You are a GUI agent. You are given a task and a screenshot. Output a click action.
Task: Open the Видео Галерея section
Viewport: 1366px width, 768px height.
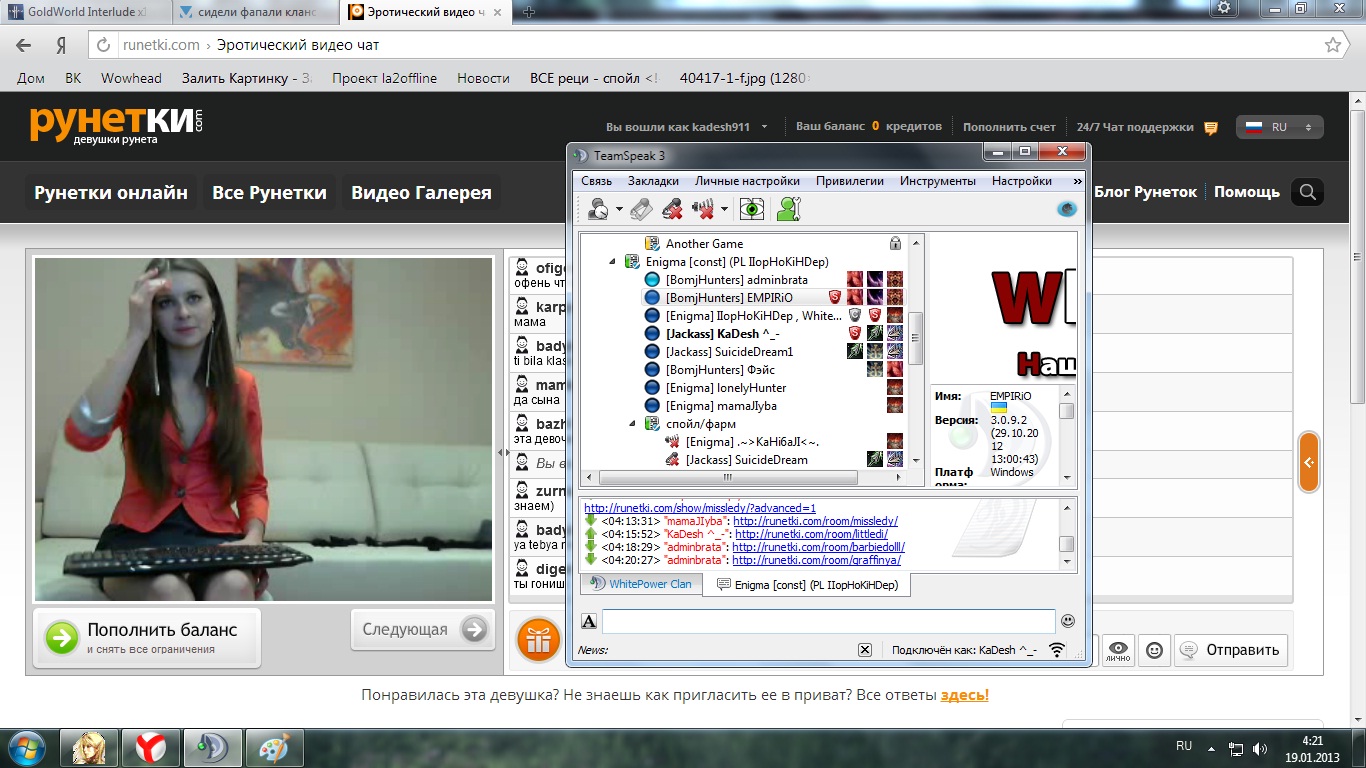422,193
